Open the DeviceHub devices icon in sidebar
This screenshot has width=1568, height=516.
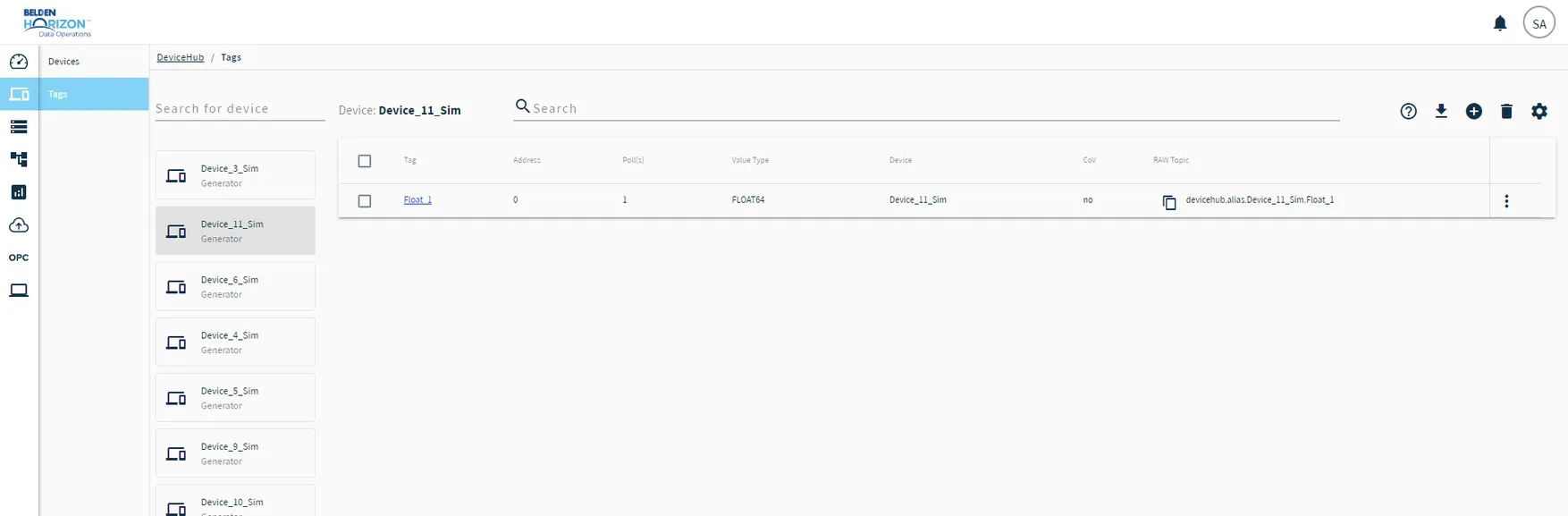point(19,94)
